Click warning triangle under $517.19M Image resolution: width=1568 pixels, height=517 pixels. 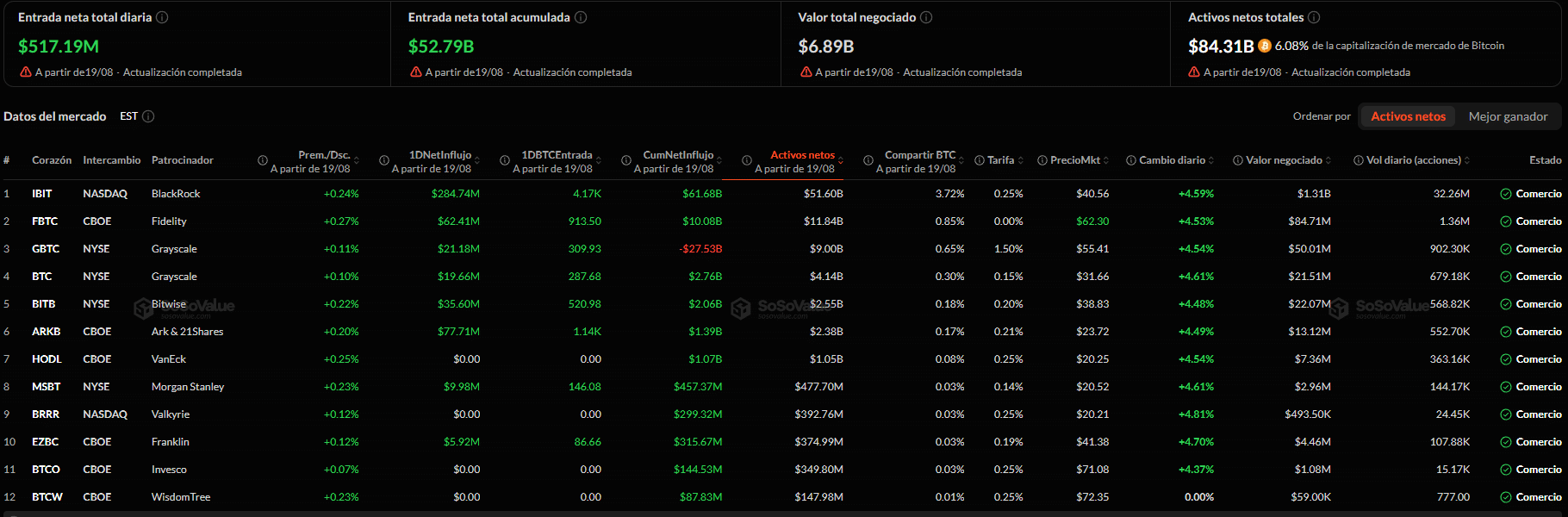pyautogui.click(x=26, y=72)
